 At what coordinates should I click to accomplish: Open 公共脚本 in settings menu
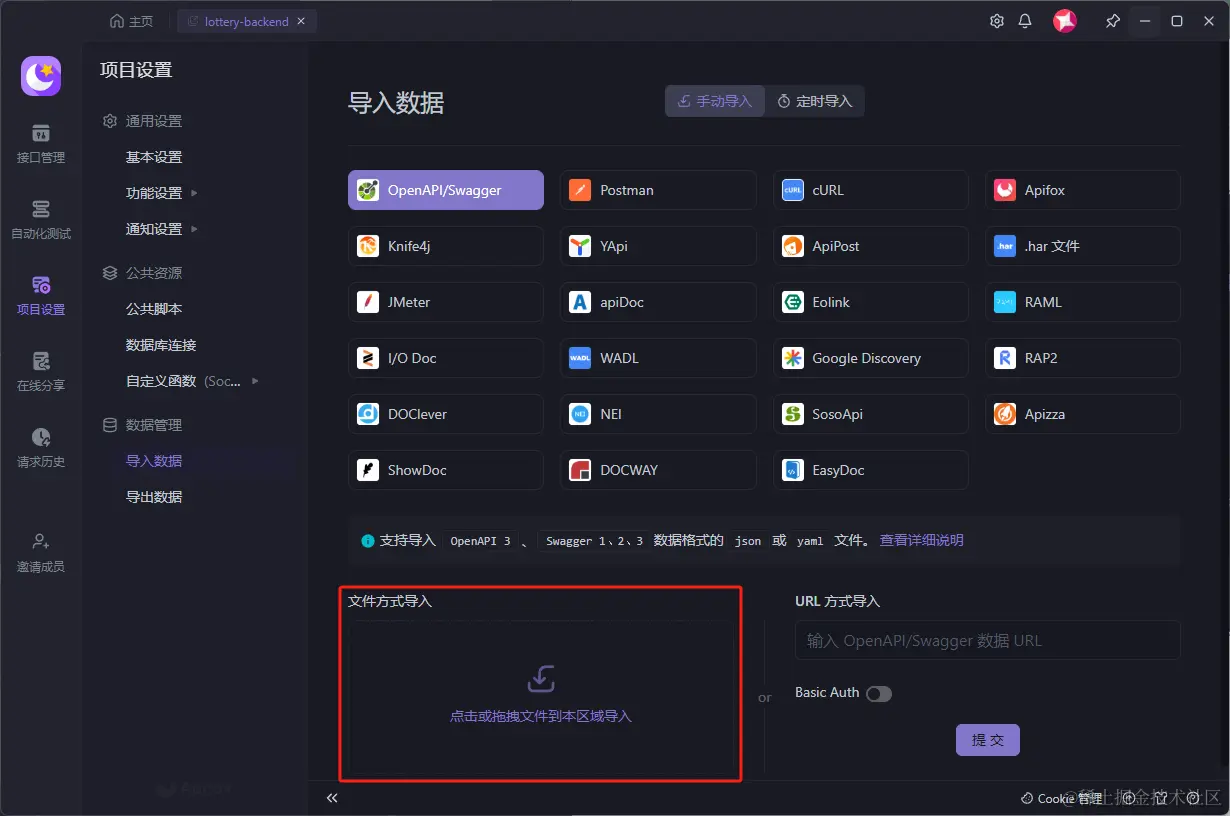154,309
